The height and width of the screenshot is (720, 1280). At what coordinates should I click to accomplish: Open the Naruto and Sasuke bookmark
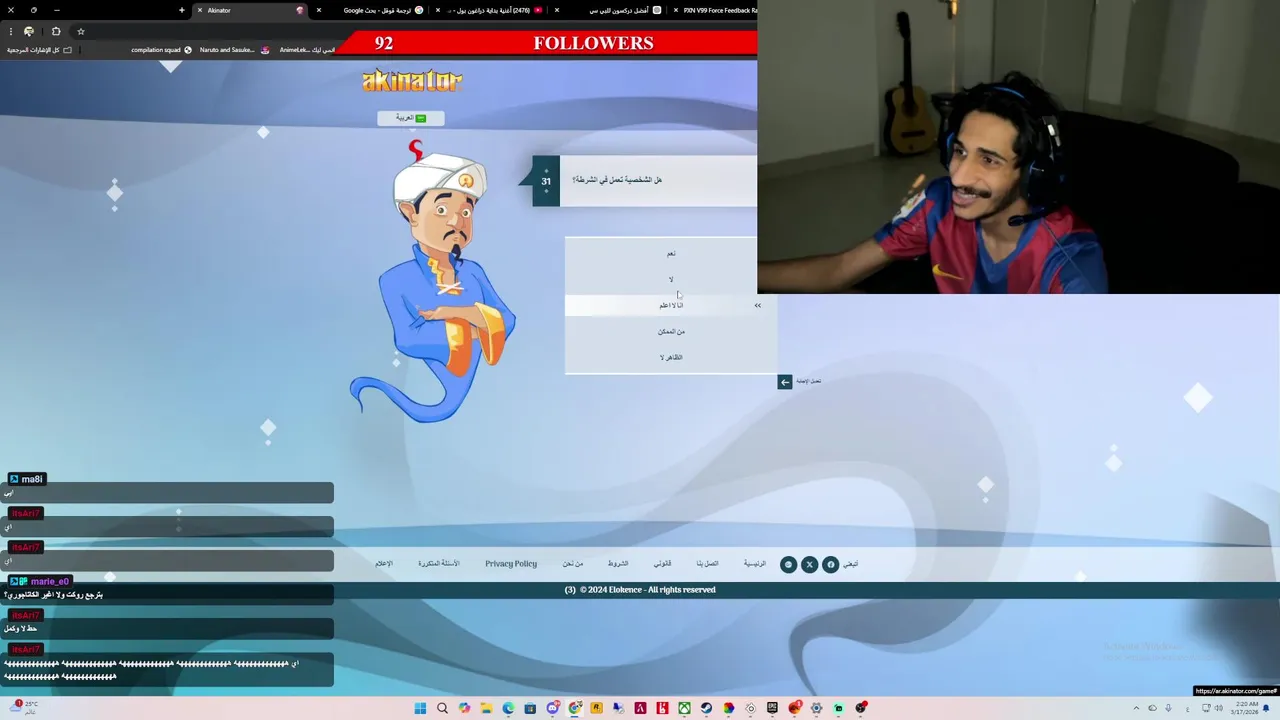coord(234,50)
